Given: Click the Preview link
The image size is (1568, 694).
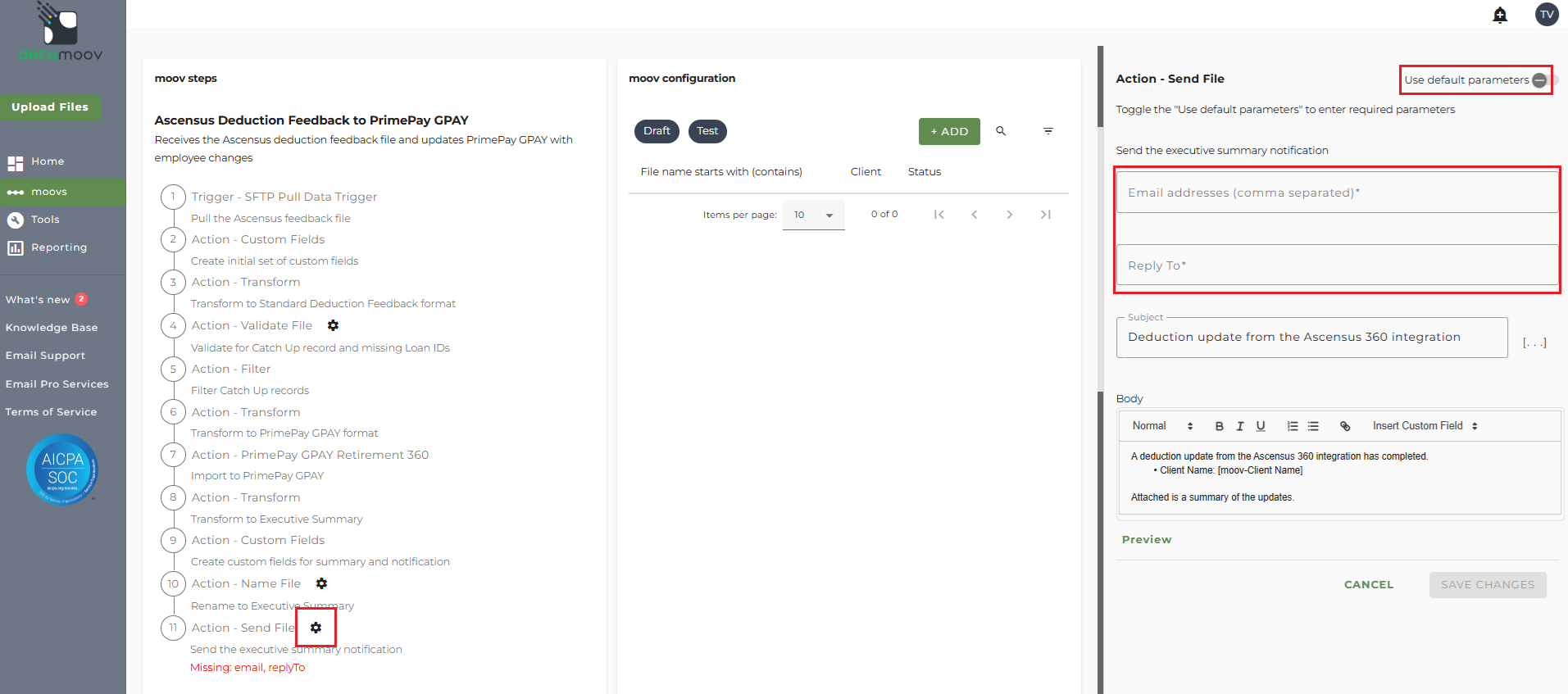Looking at the screenshot, I should coord(1147,540).
